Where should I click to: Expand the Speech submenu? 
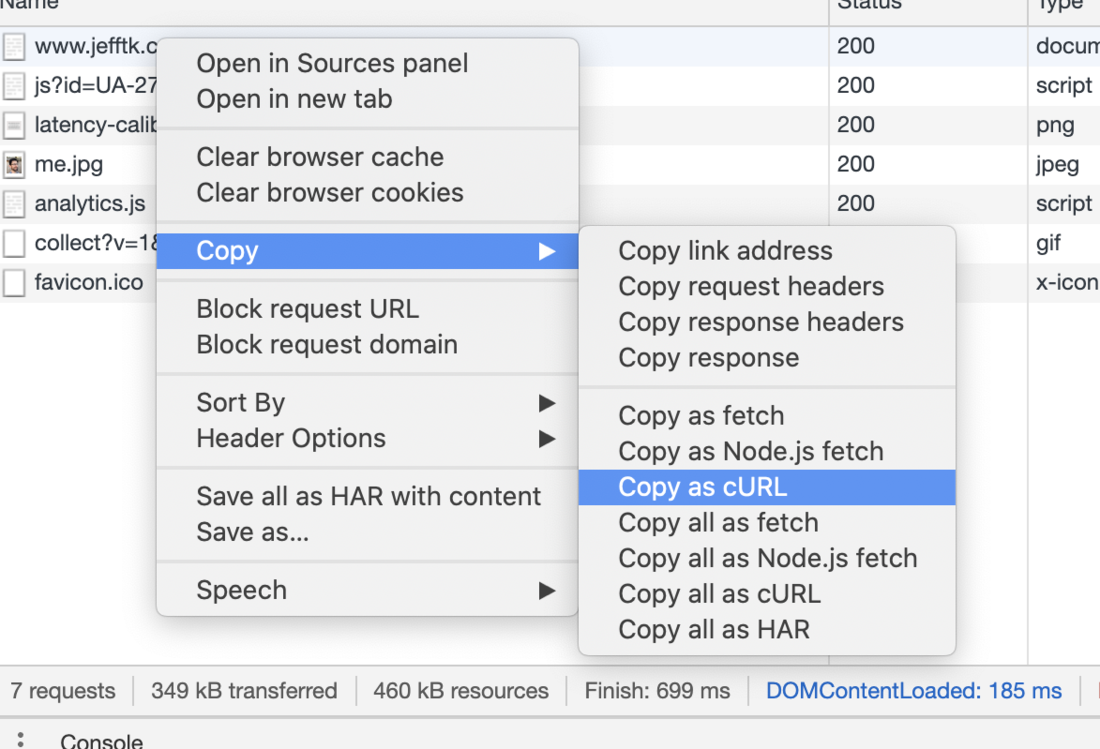point(547,590)
